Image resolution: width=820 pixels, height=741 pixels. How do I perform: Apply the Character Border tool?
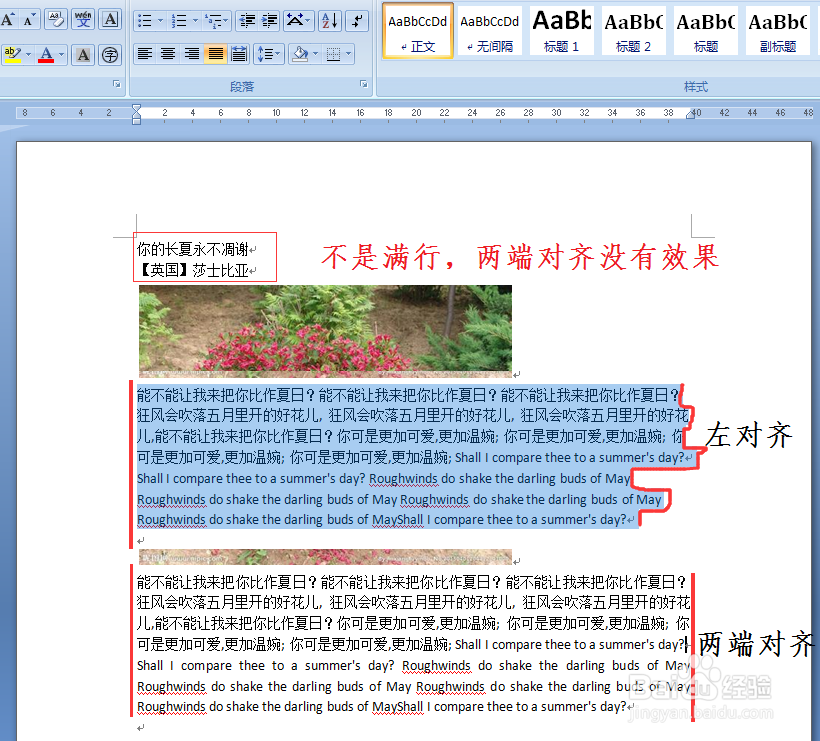tap(110, 18)
